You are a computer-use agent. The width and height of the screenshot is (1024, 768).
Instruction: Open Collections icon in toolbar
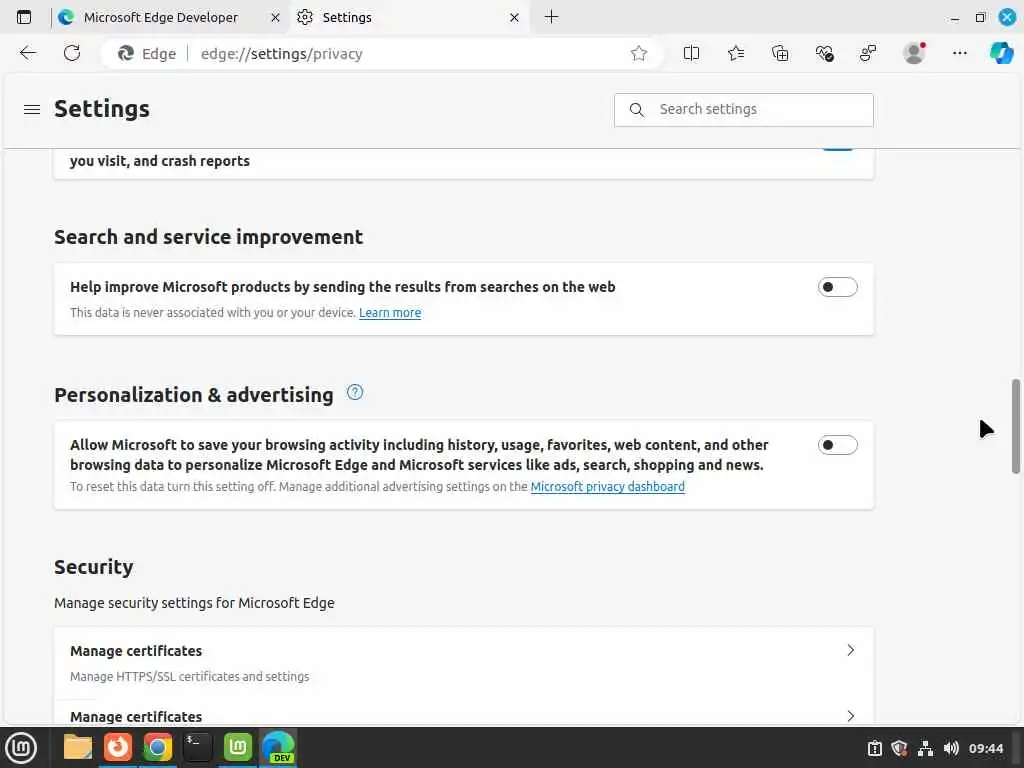coord(780,54)
